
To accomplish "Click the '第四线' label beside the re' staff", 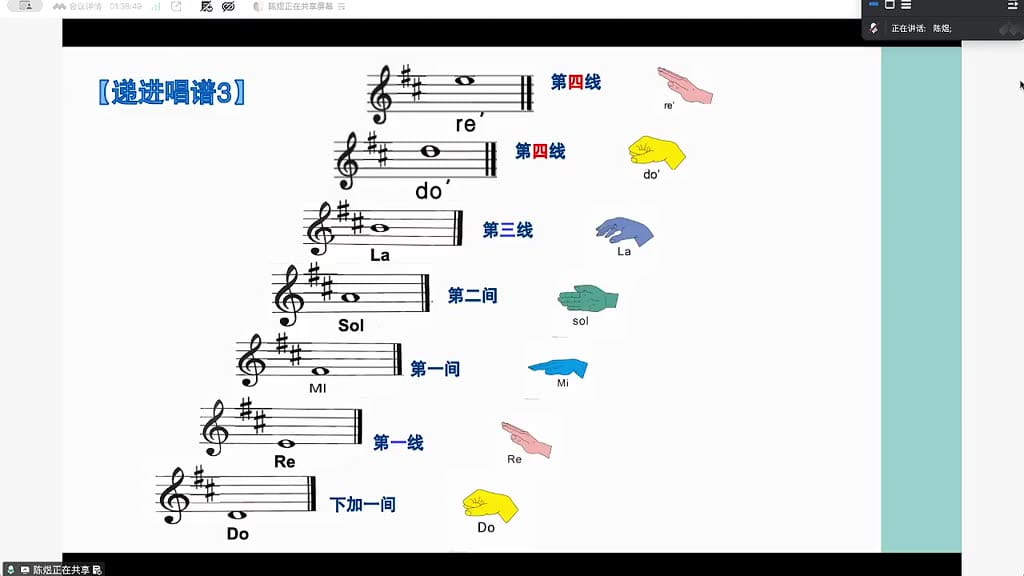I will click(x=576, y=82).
